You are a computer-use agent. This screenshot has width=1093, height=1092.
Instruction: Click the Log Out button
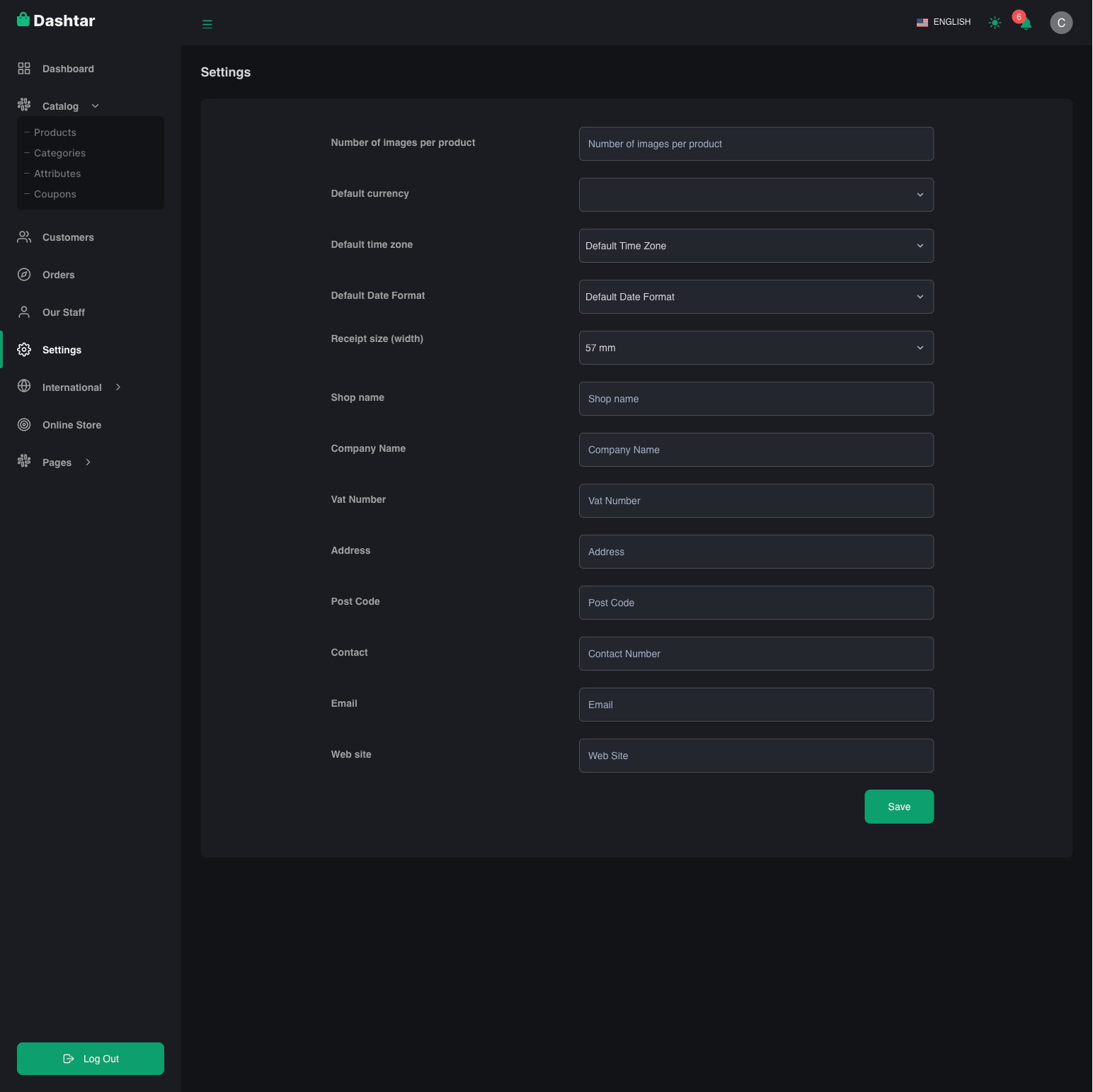pos(91,1059)
